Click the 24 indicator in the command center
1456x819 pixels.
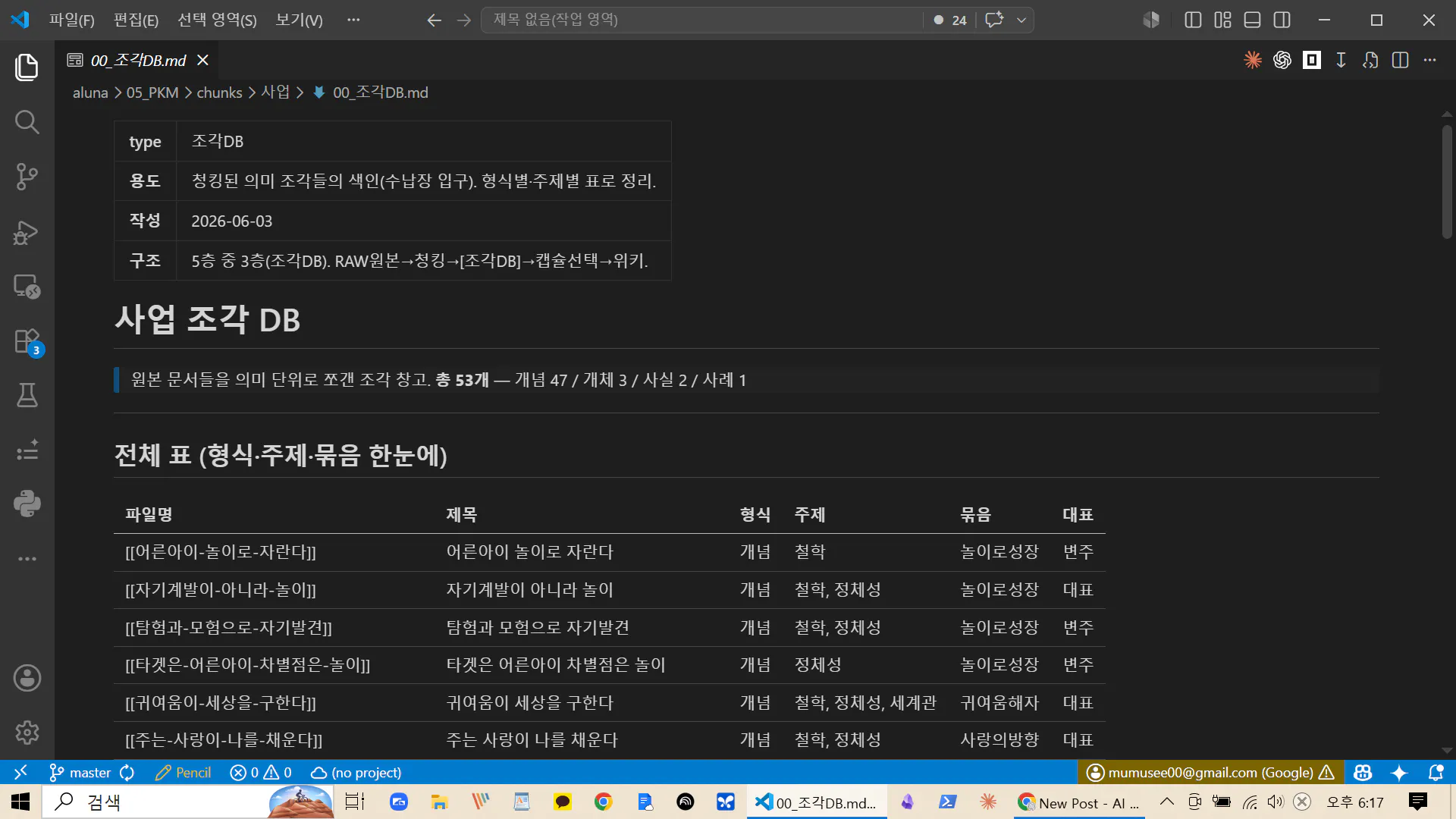point(950,20)
